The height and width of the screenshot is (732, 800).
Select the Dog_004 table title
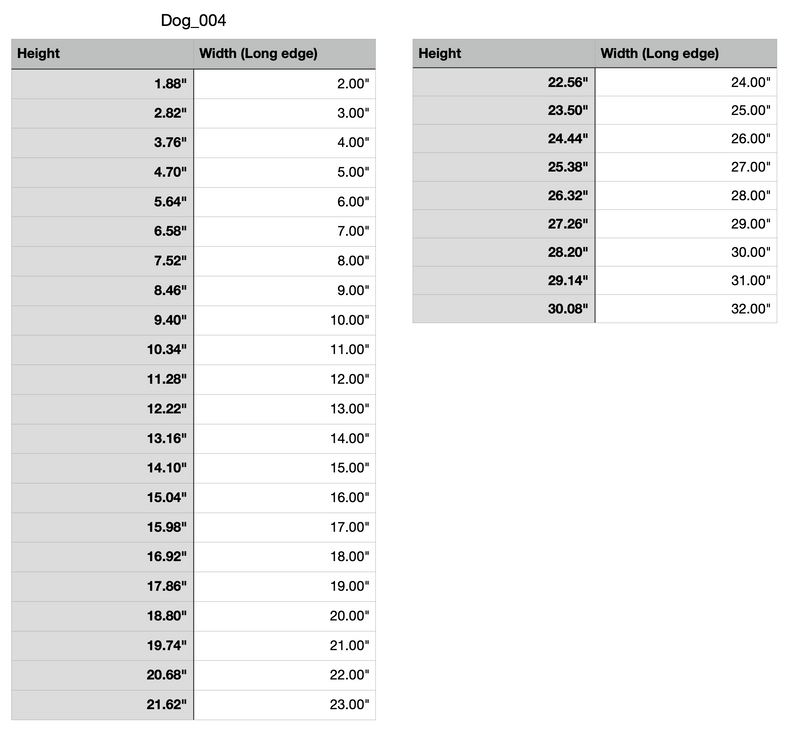pos(193,20)
